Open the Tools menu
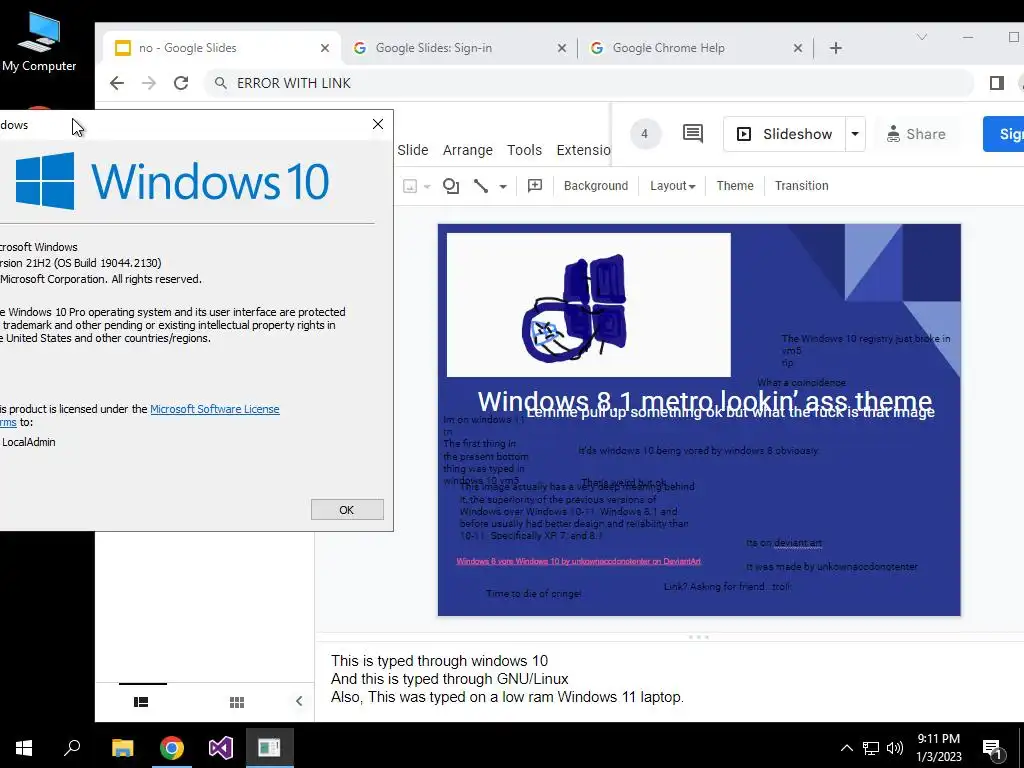The width and height of the screenshot is (1024, 768). tap(524, 150)
